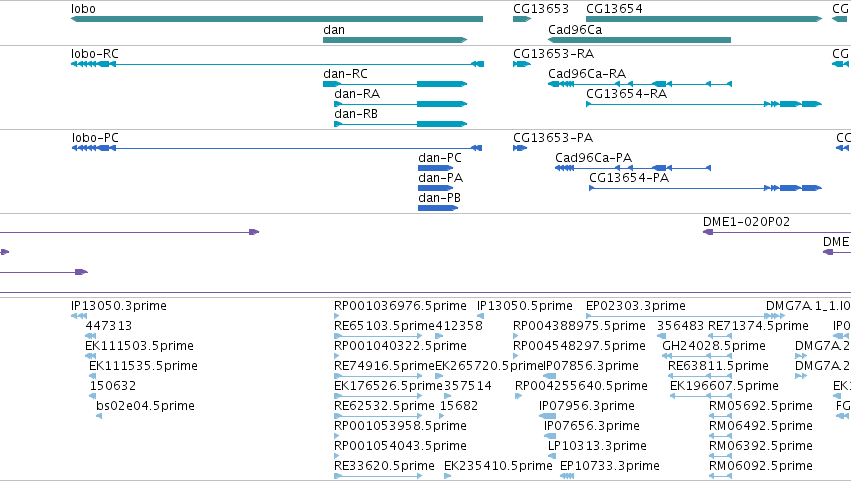Viewport: 851px width, 481px height.
Task: Select the Cad96Ca gene bar
Action: coord(639,40)
